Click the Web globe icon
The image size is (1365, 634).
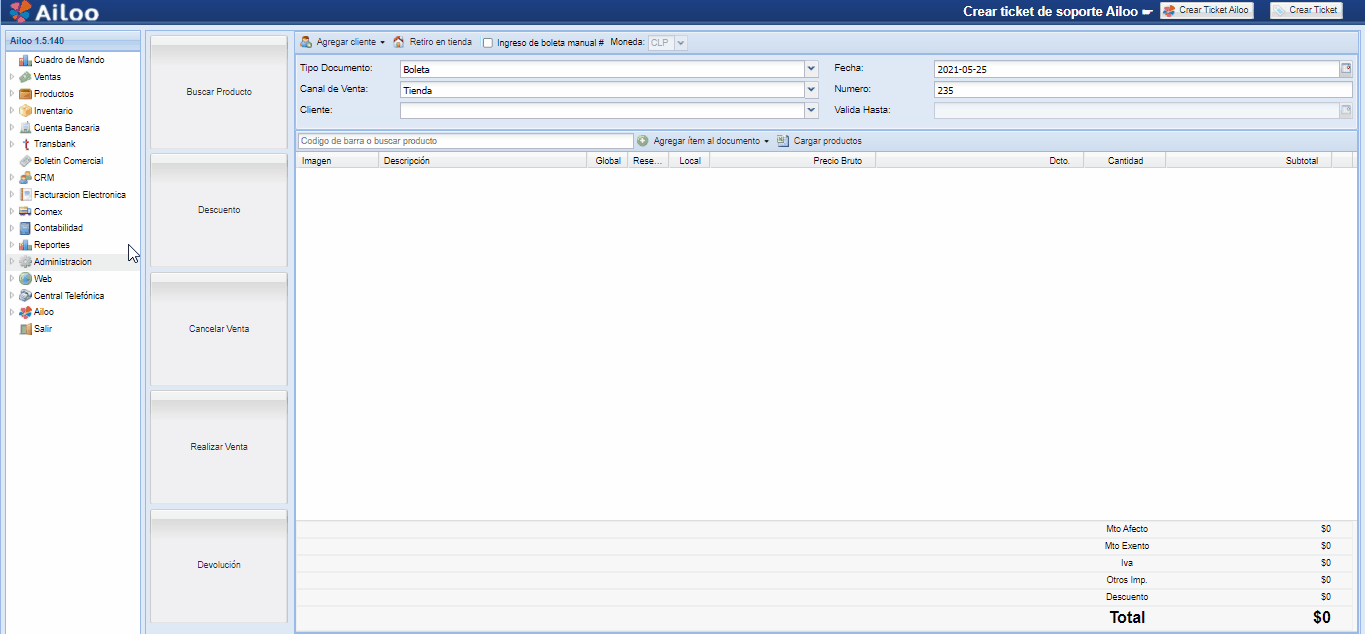point(26,279)
